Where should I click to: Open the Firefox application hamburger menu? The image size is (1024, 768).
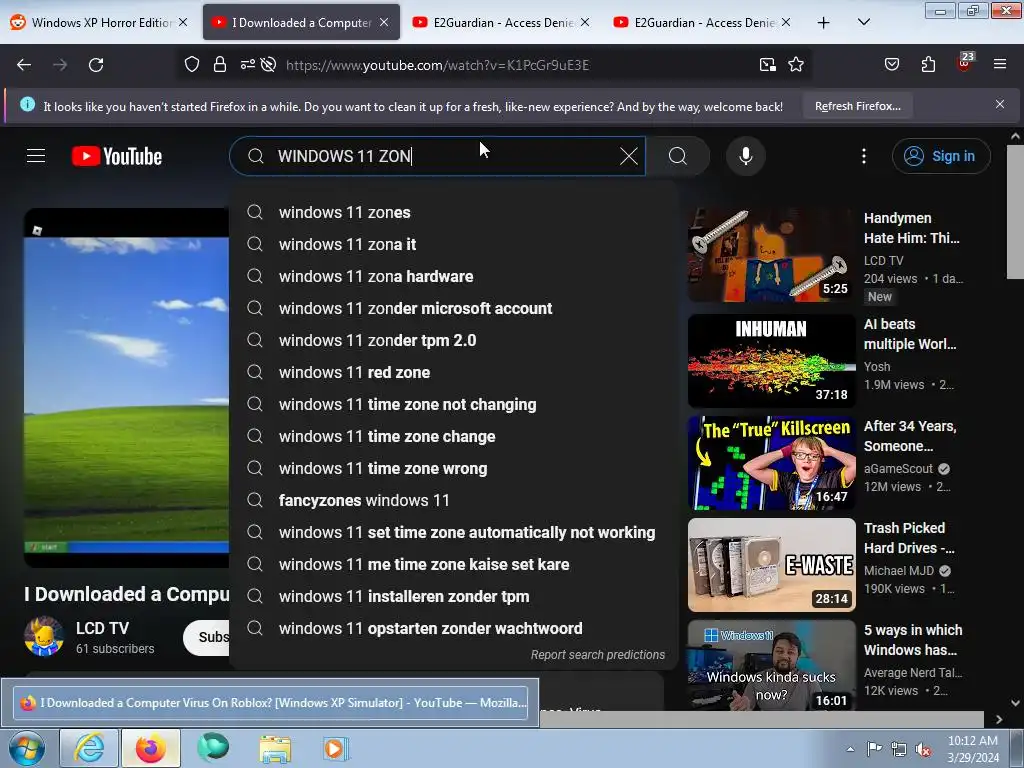(x=1000, y=65)
